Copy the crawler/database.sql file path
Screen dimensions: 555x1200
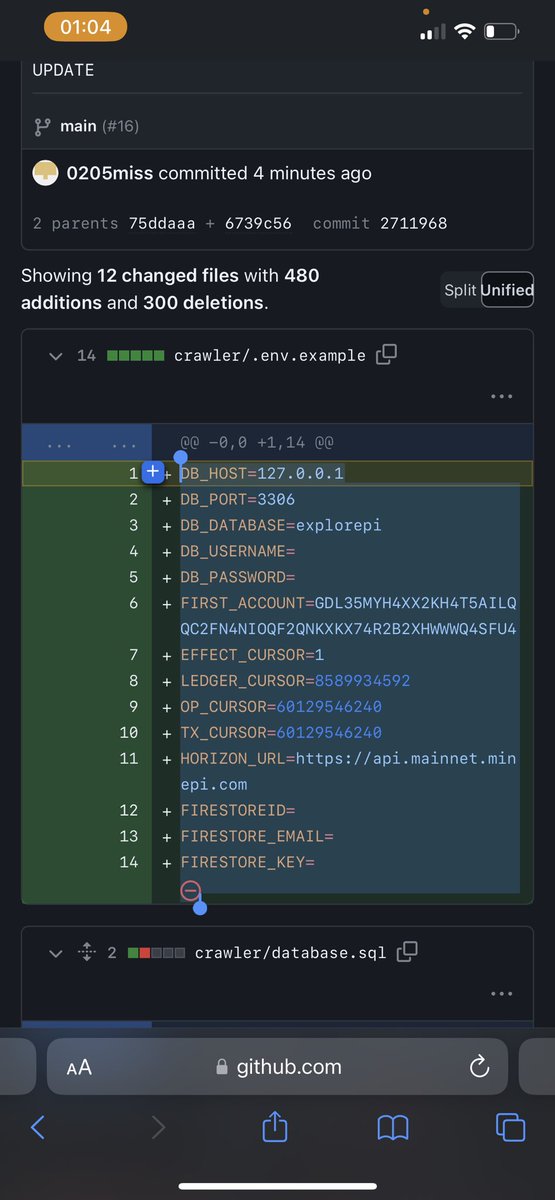[407, 952]
